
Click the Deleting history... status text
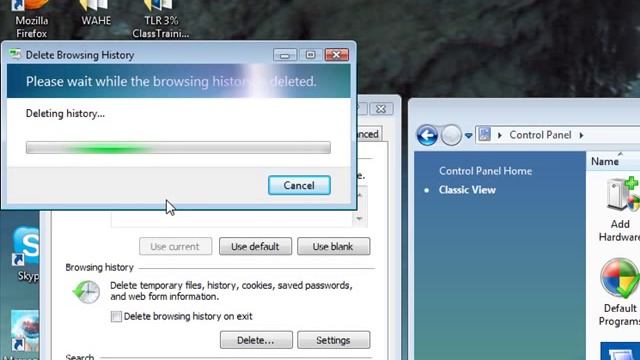[x=65, y=113]
